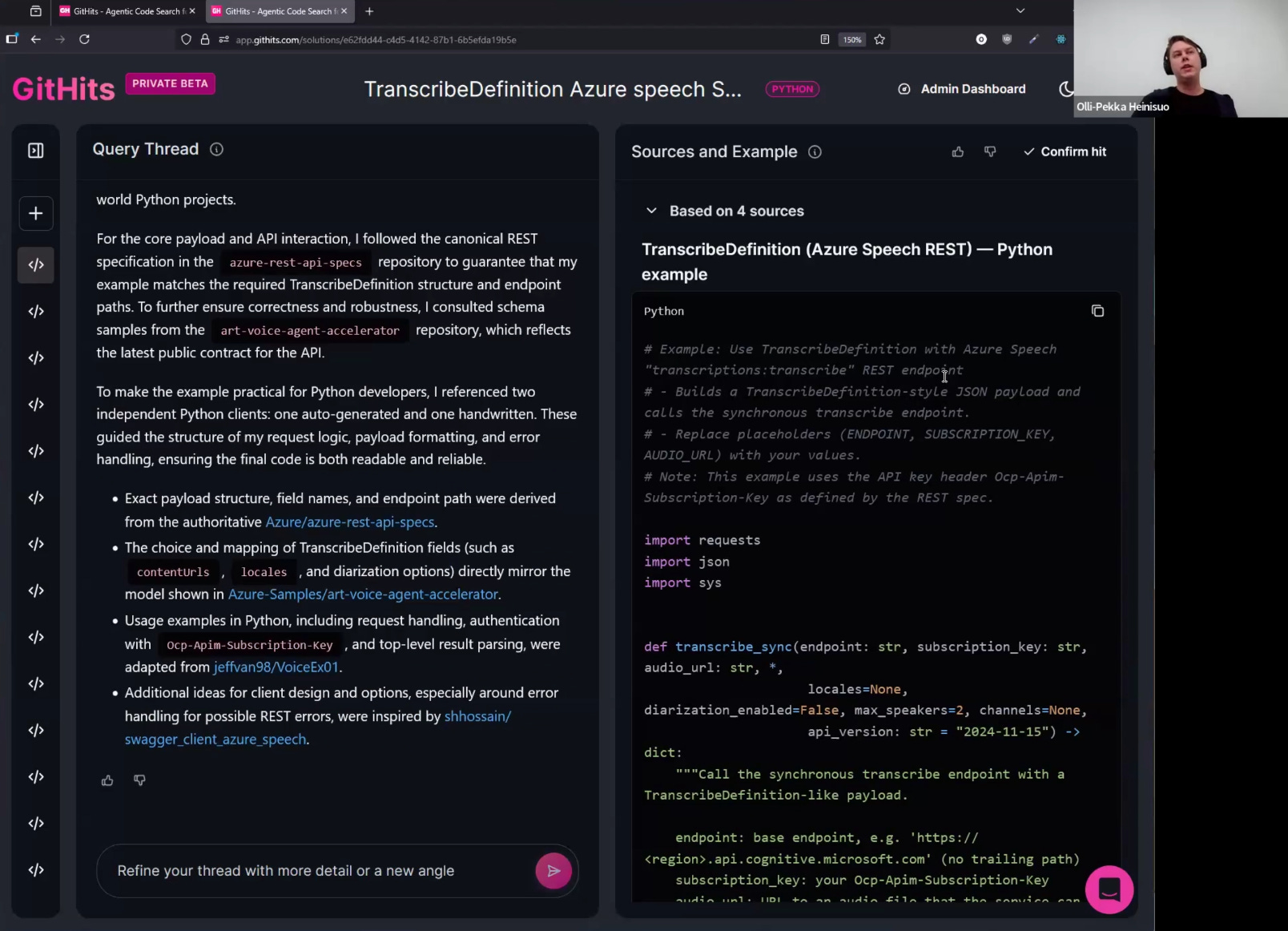Open Admin Dashboard

(962, 89)
